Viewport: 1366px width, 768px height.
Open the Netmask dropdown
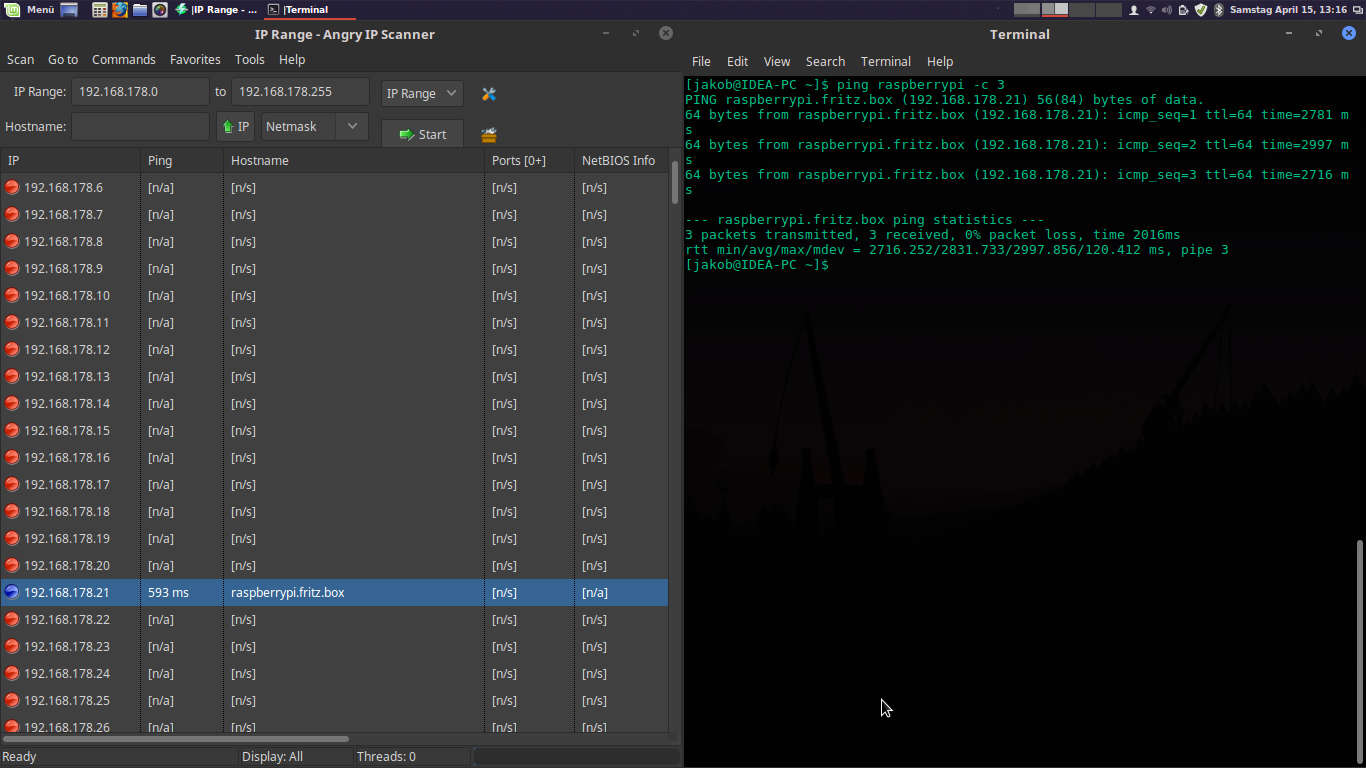(x=315, y=127)
